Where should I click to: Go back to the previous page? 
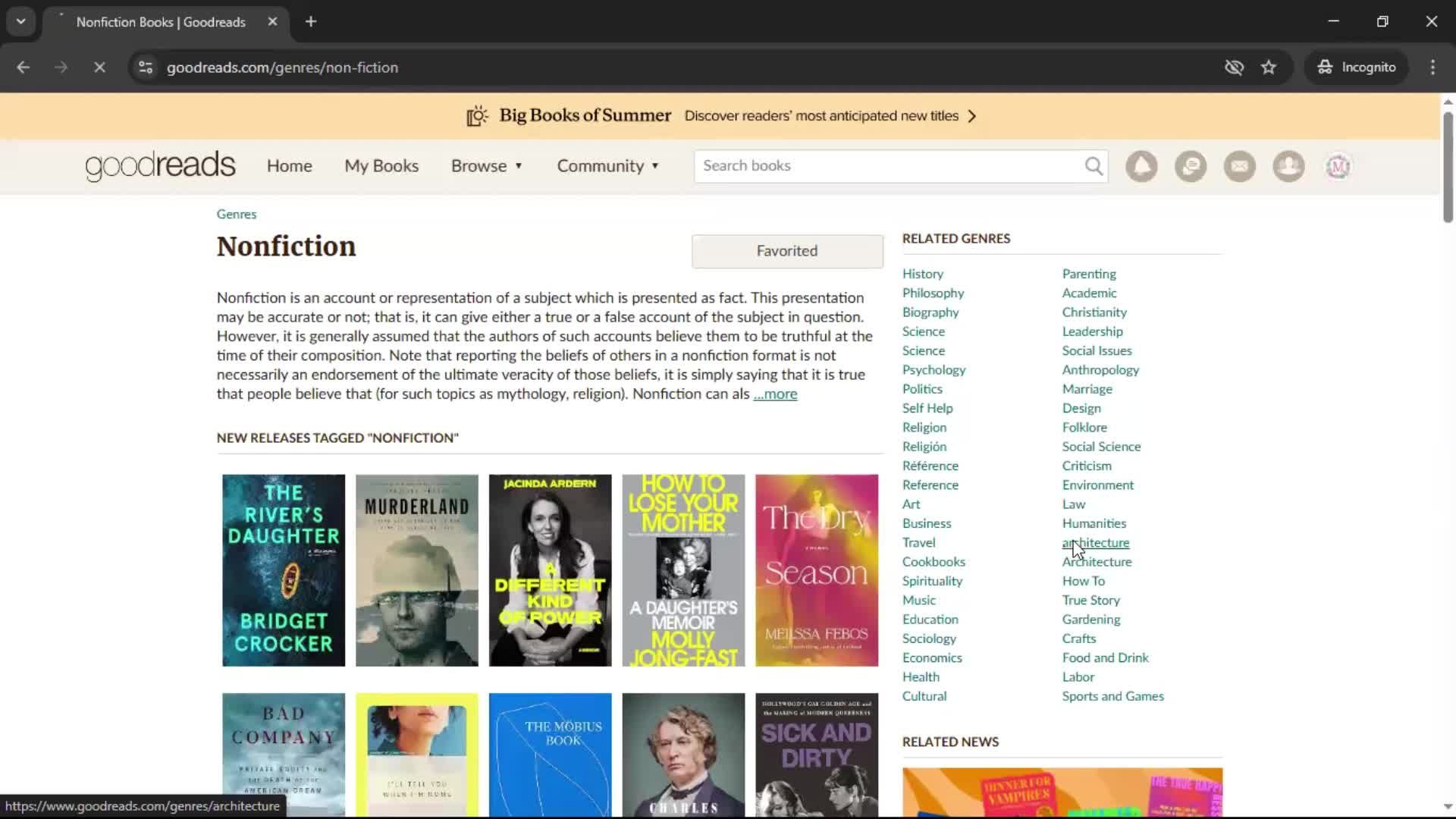(24, 67)
